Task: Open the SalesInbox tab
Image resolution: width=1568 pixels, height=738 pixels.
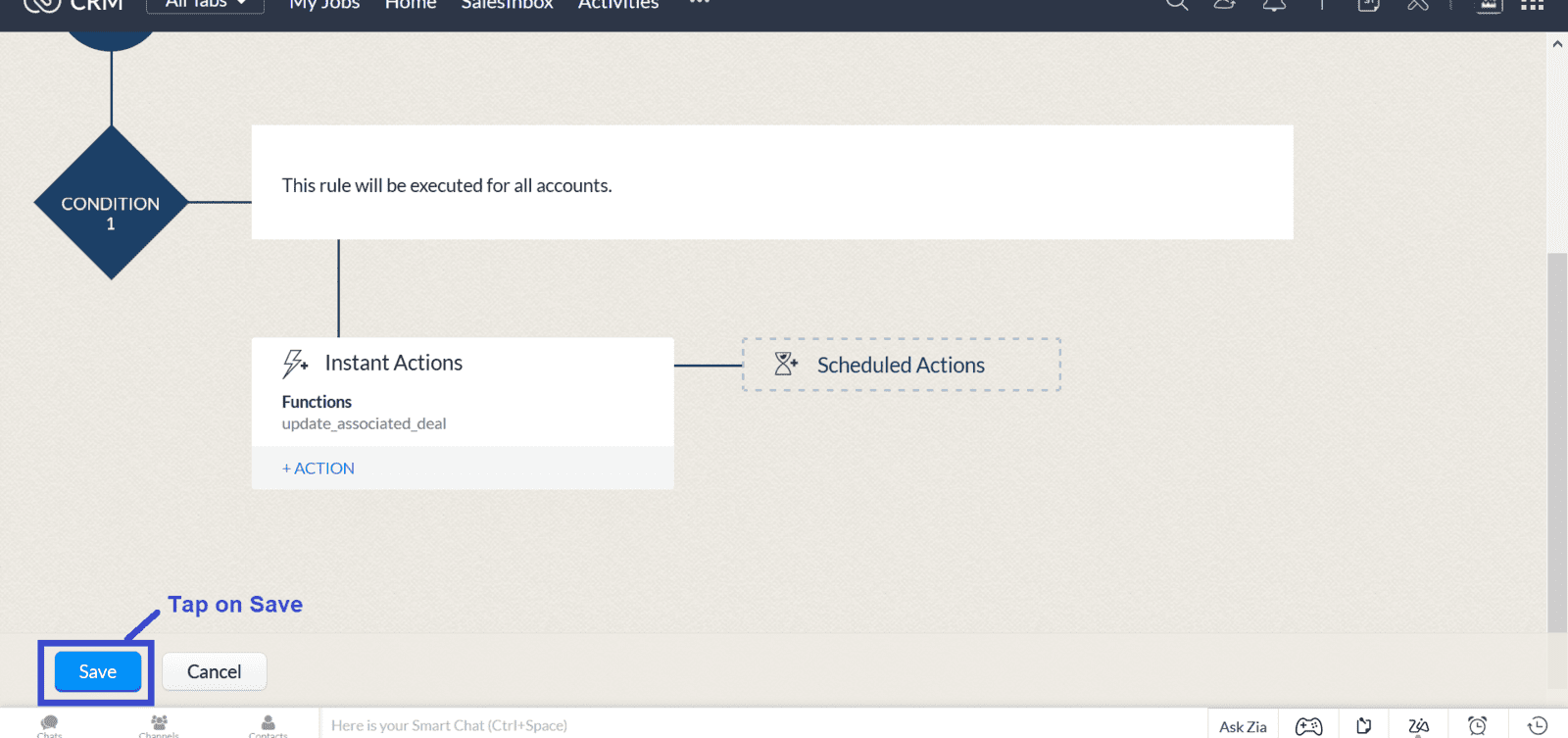Action: 507,5
